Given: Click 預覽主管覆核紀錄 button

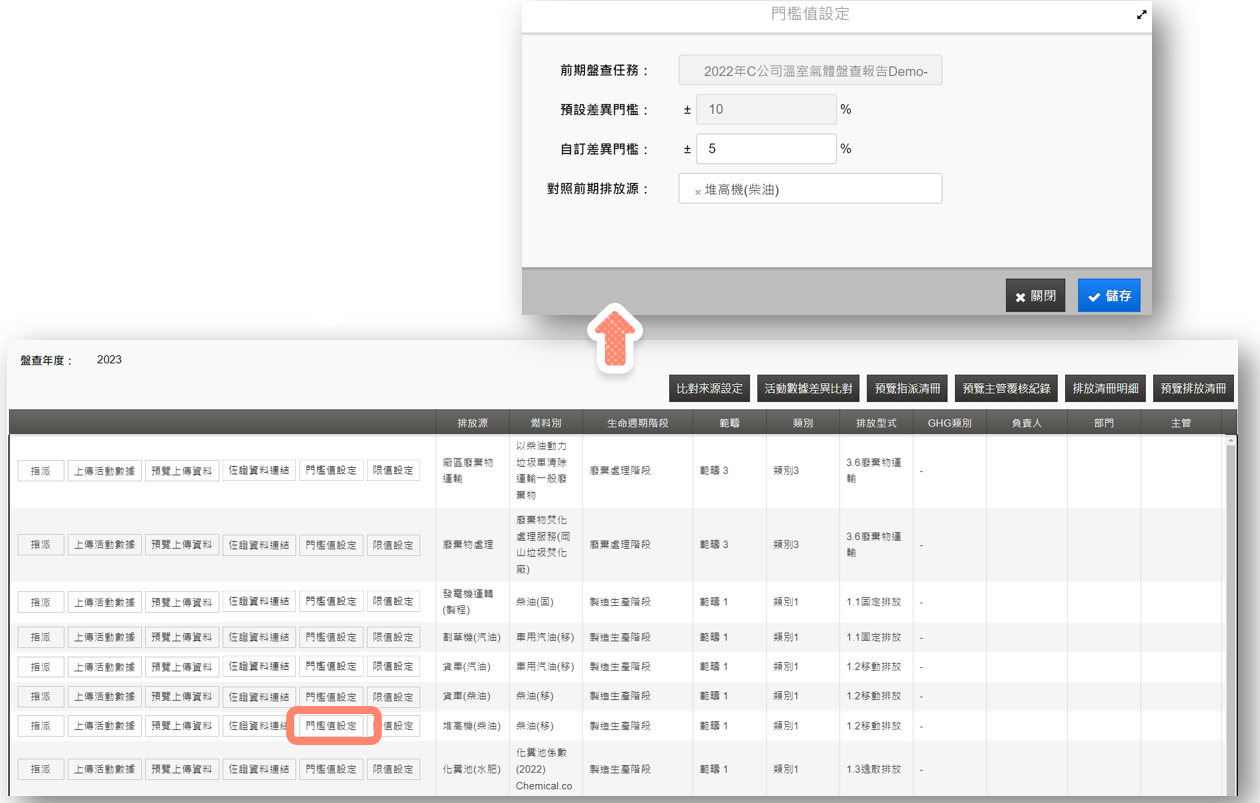Looking at the screenshot, I should [x=1005, y=389].
